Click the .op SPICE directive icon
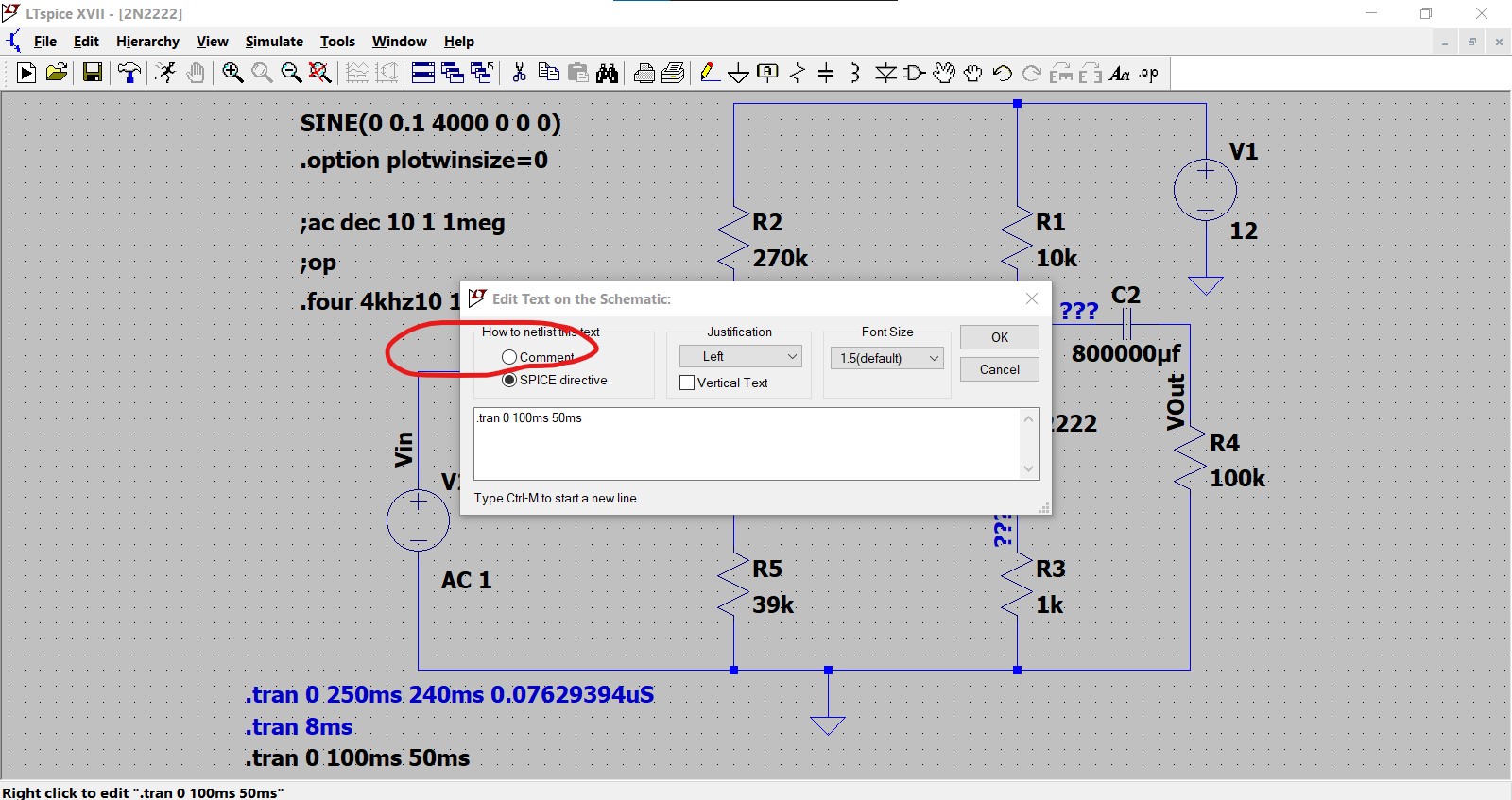This screenshot has height=800, width=1512. [x=1149, y=73]
